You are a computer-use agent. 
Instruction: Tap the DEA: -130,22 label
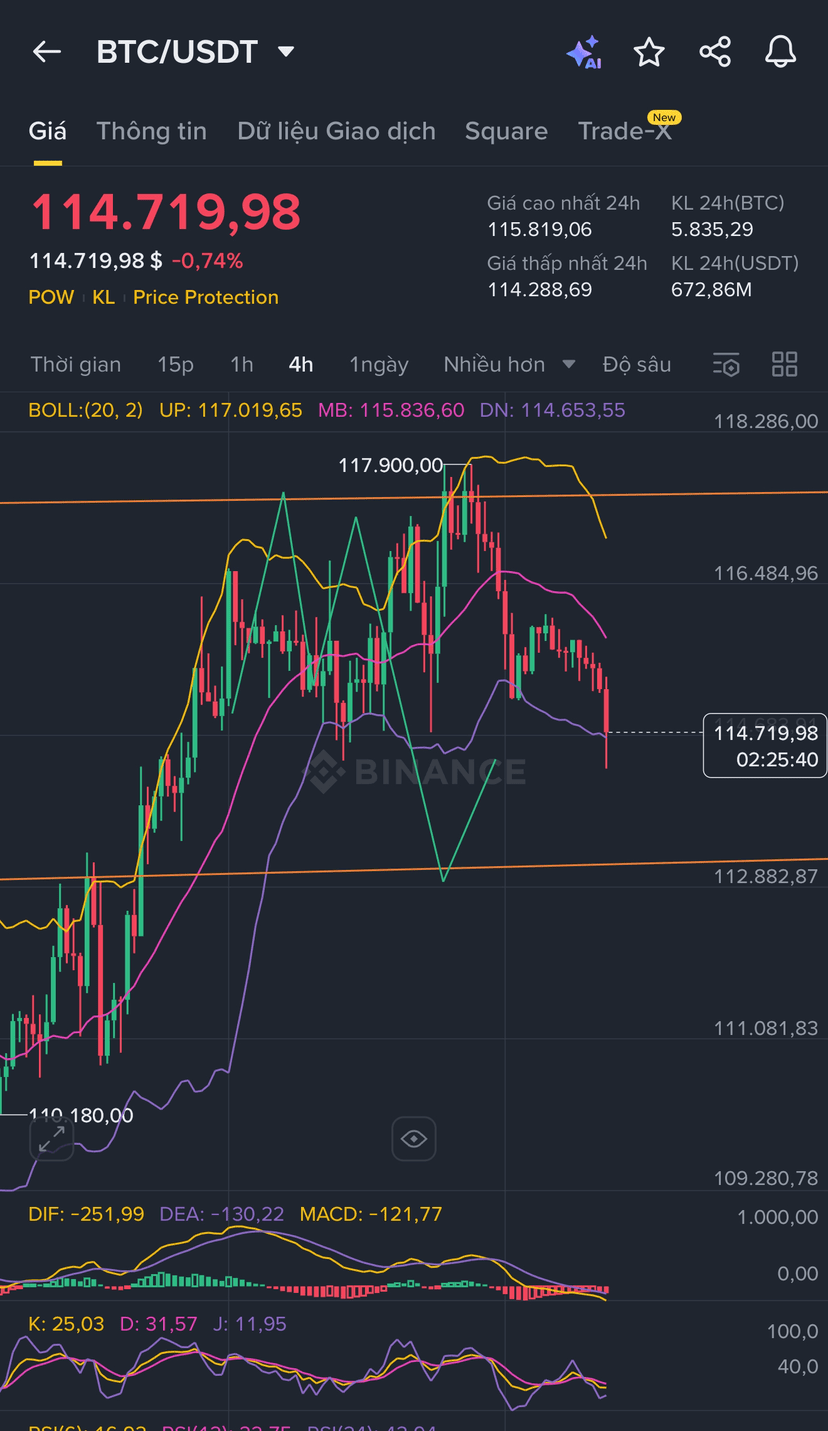coord(222,1214)
